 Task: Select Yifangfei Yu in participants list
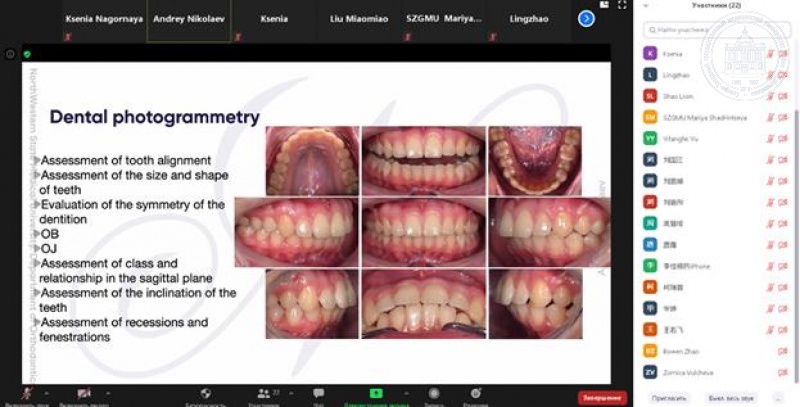(x=716, y=139)
